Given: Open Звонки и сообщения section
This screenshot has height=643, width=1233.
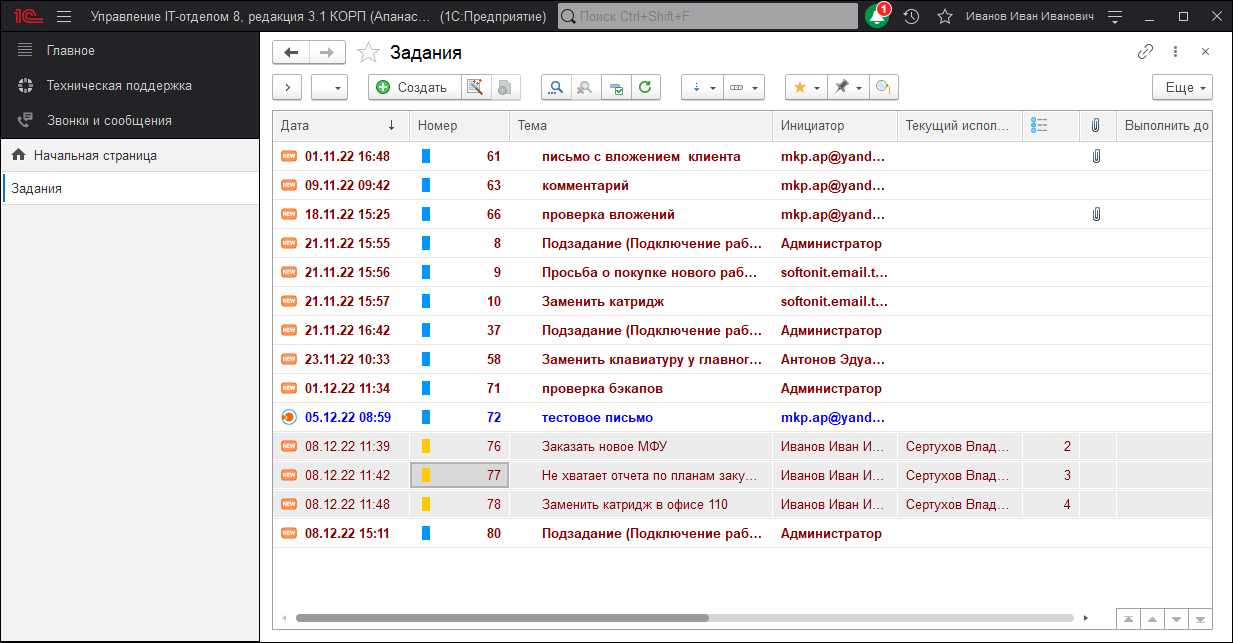Looking at the screenshot, I should point(109,120).
